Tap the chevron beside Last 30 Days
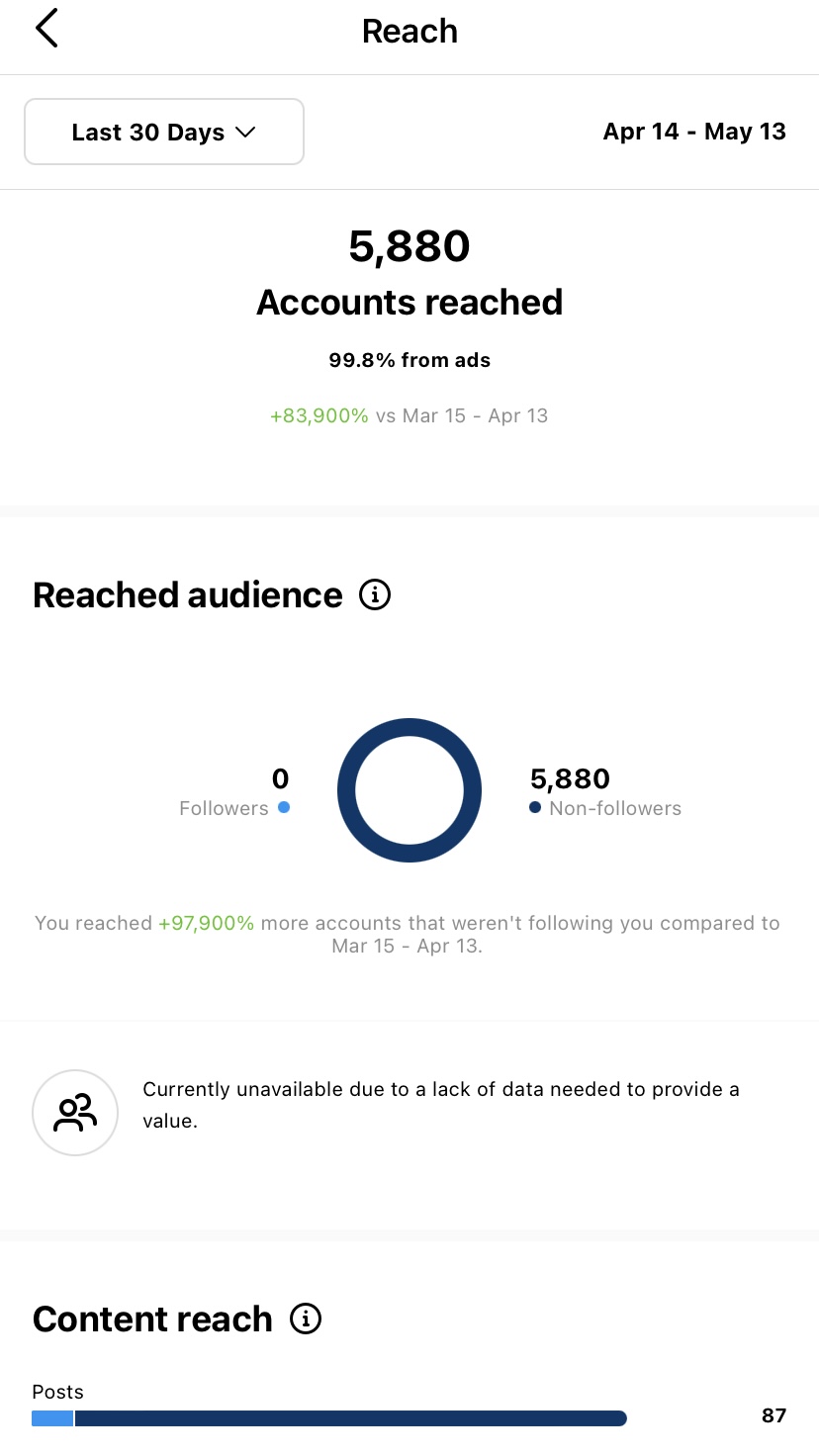Viewport: 819px width, 1456px height. click(244, 132)
